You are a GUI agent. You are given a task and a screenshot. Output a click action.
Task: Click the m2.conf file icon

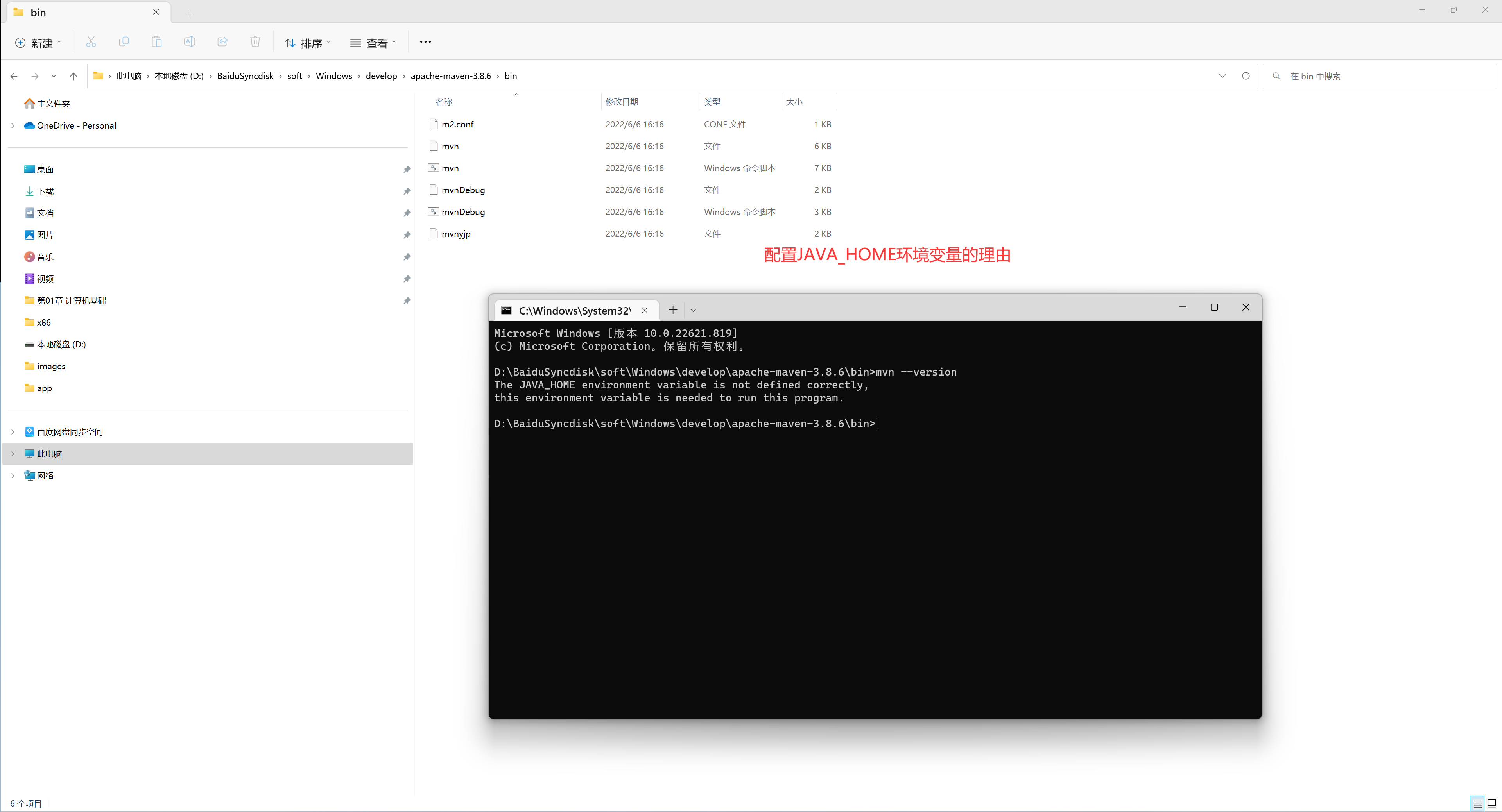pyautogui.click(x=433, y=124)
